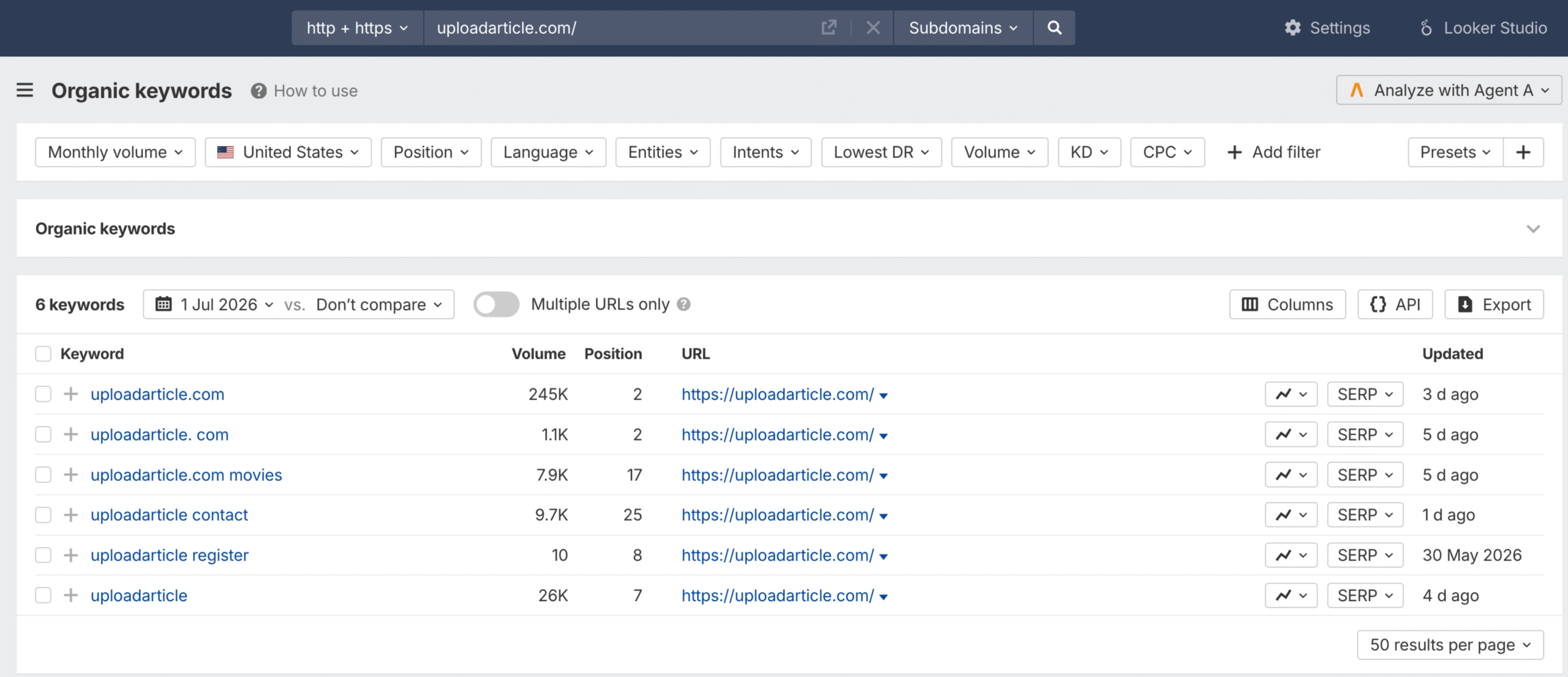The height and width of the screenshot is (677, 1568).
Task: Clear the URL input with X icon
Action: pyautogui.click(x=873, y=28)
